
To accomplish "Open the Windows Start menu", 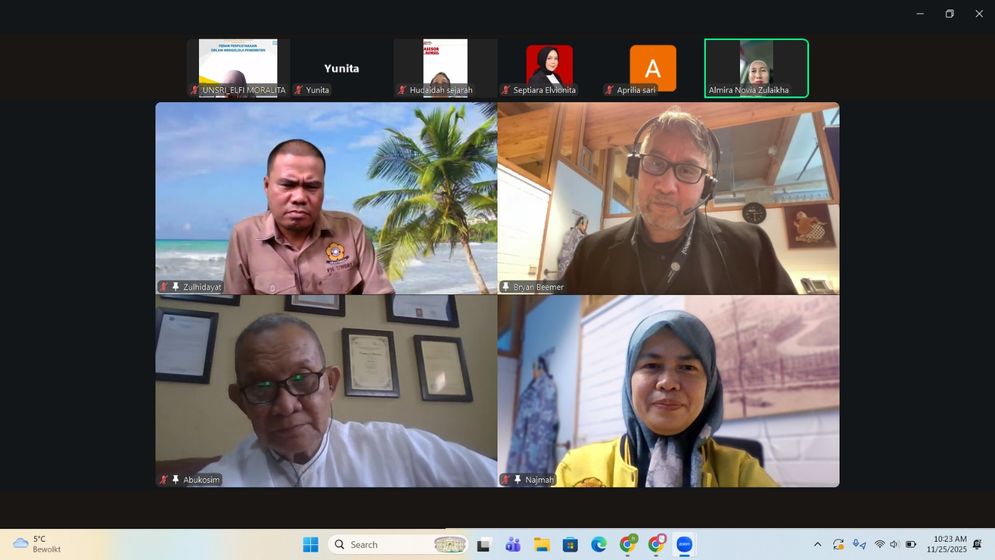I will tap(310, 544).
